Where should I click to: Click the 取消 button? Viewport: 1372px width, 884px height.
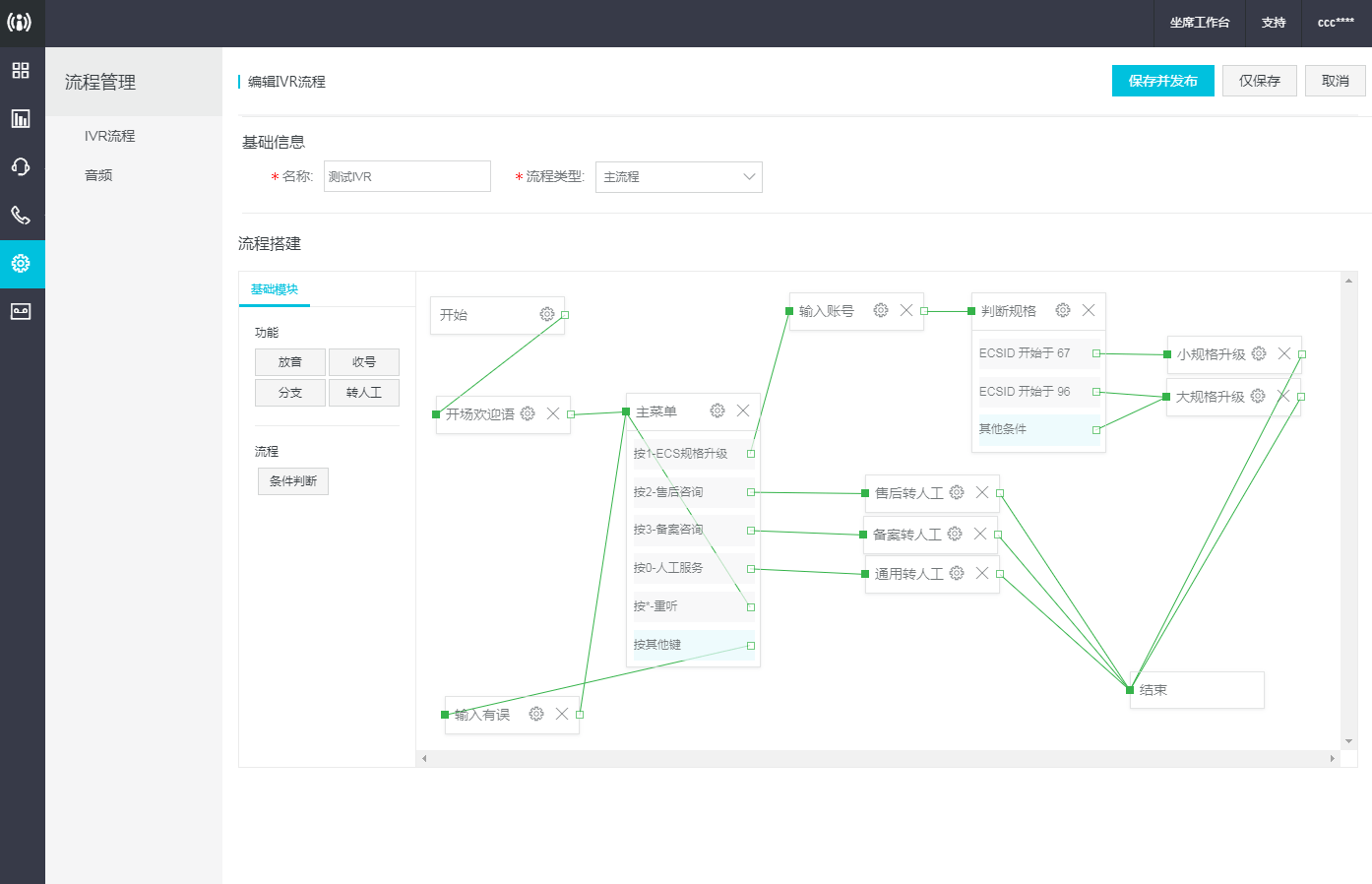coord(1336,81)
